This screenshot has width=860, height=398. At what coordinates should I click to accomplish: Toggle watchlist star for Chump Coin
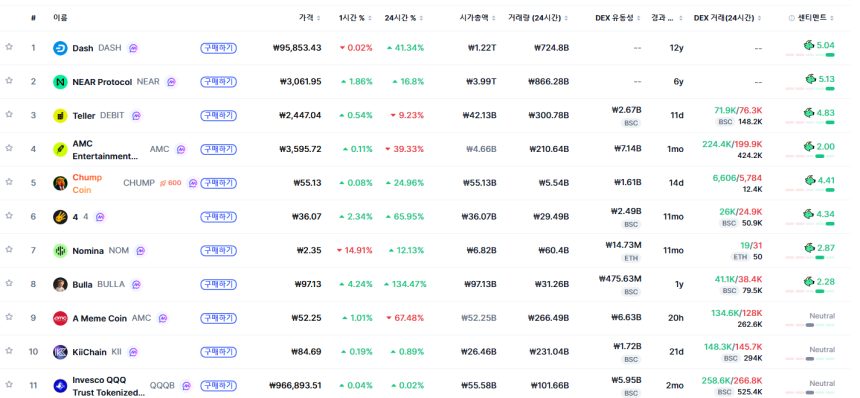click(9, 182)
